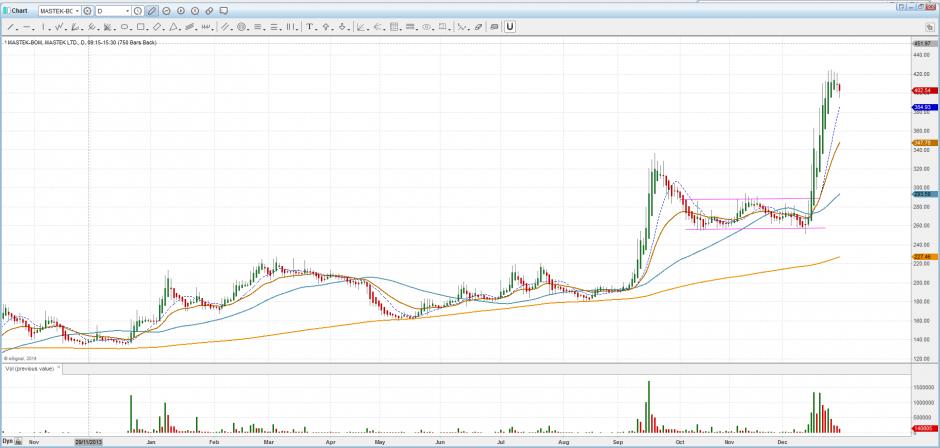Select the triangle drawing tool
940x448 pixels.
(173, 27)
